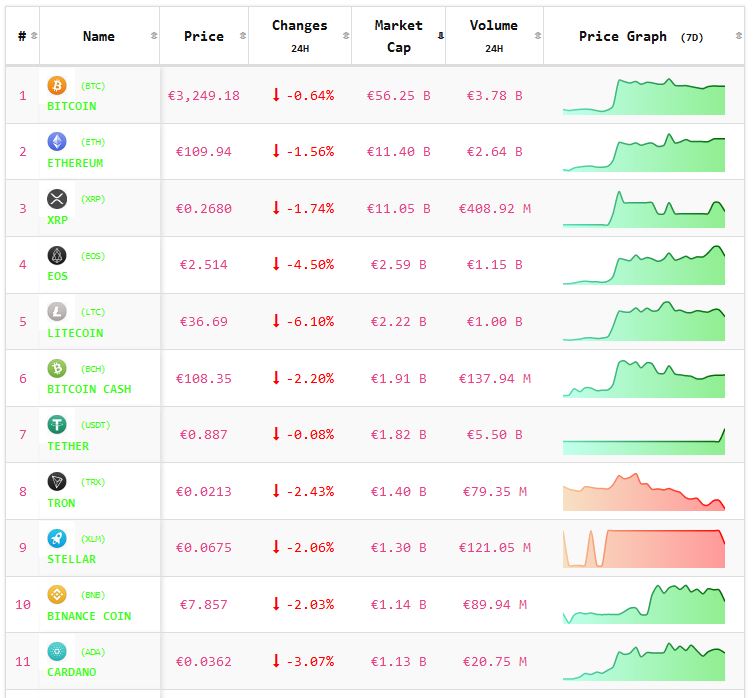Click the Tron logo icon

pos(57,482)
